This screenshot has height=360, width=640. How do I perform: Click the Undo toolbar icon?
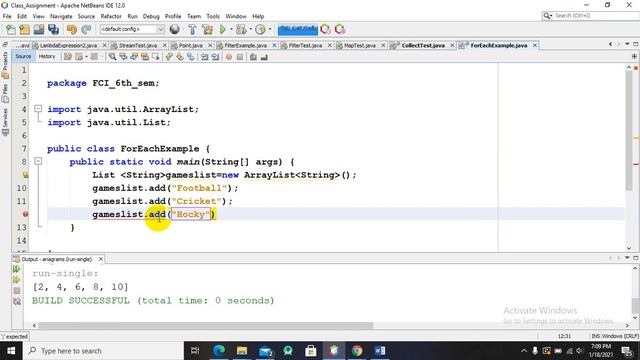point(72,29)
